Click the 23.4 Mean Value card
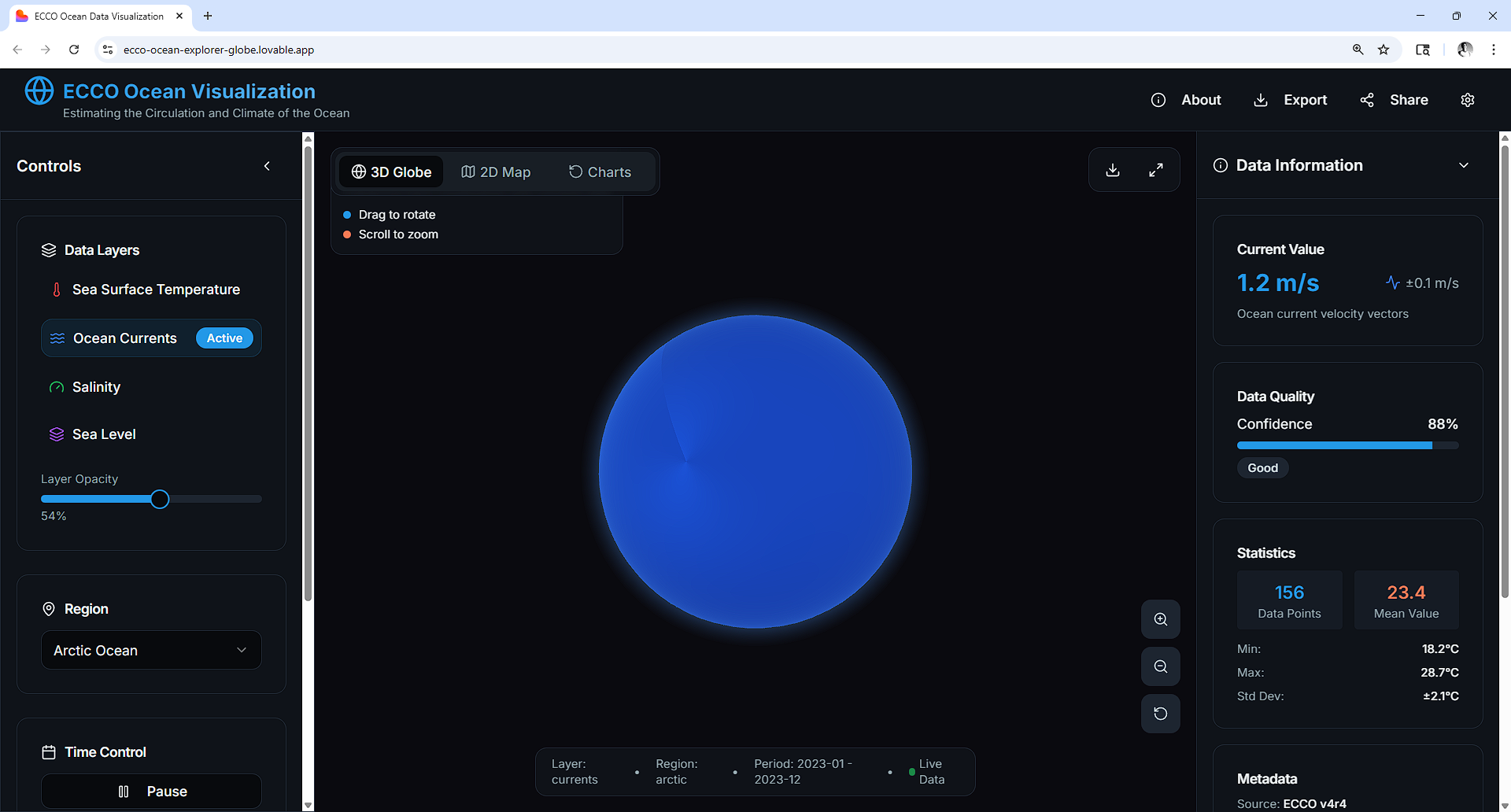 click(1406, 600)
